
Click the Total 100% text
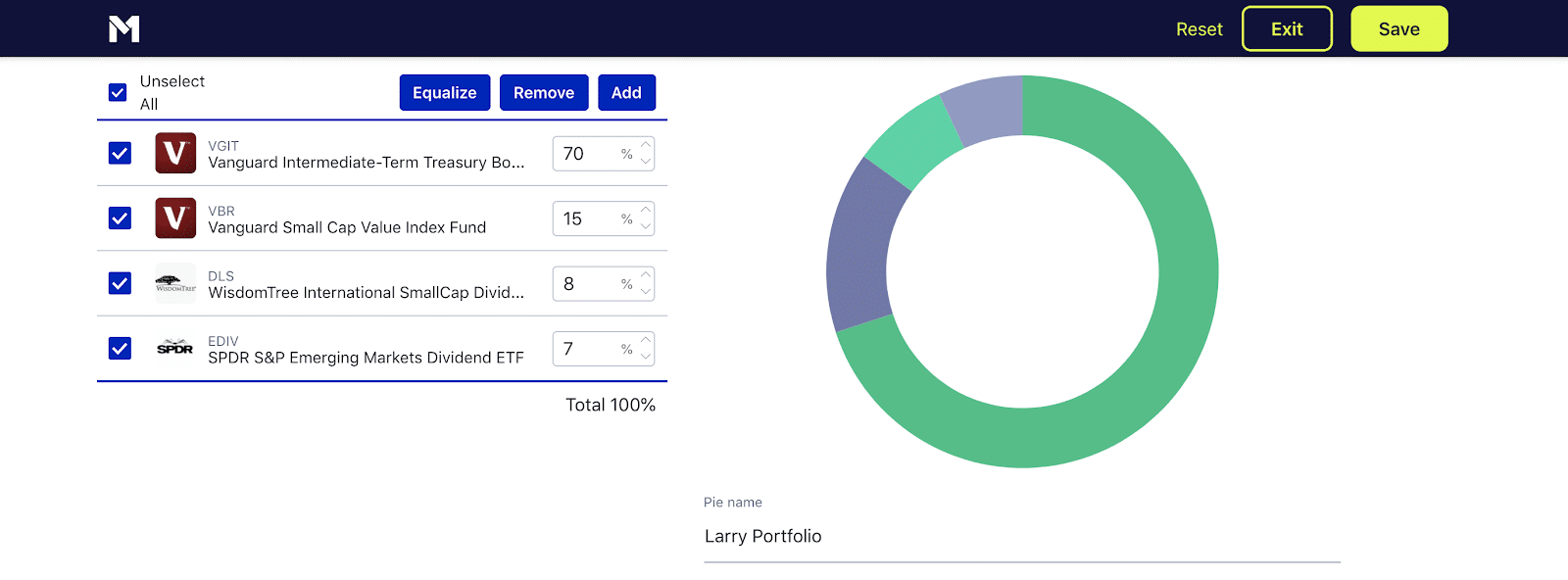611,405
